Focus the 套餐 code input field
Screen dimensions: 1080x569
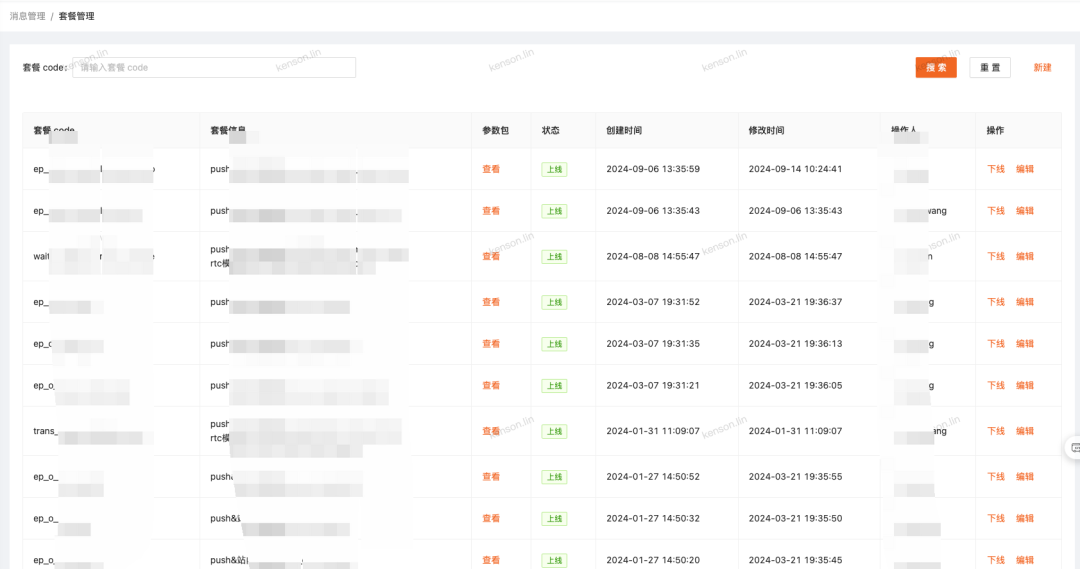point(214,68)
